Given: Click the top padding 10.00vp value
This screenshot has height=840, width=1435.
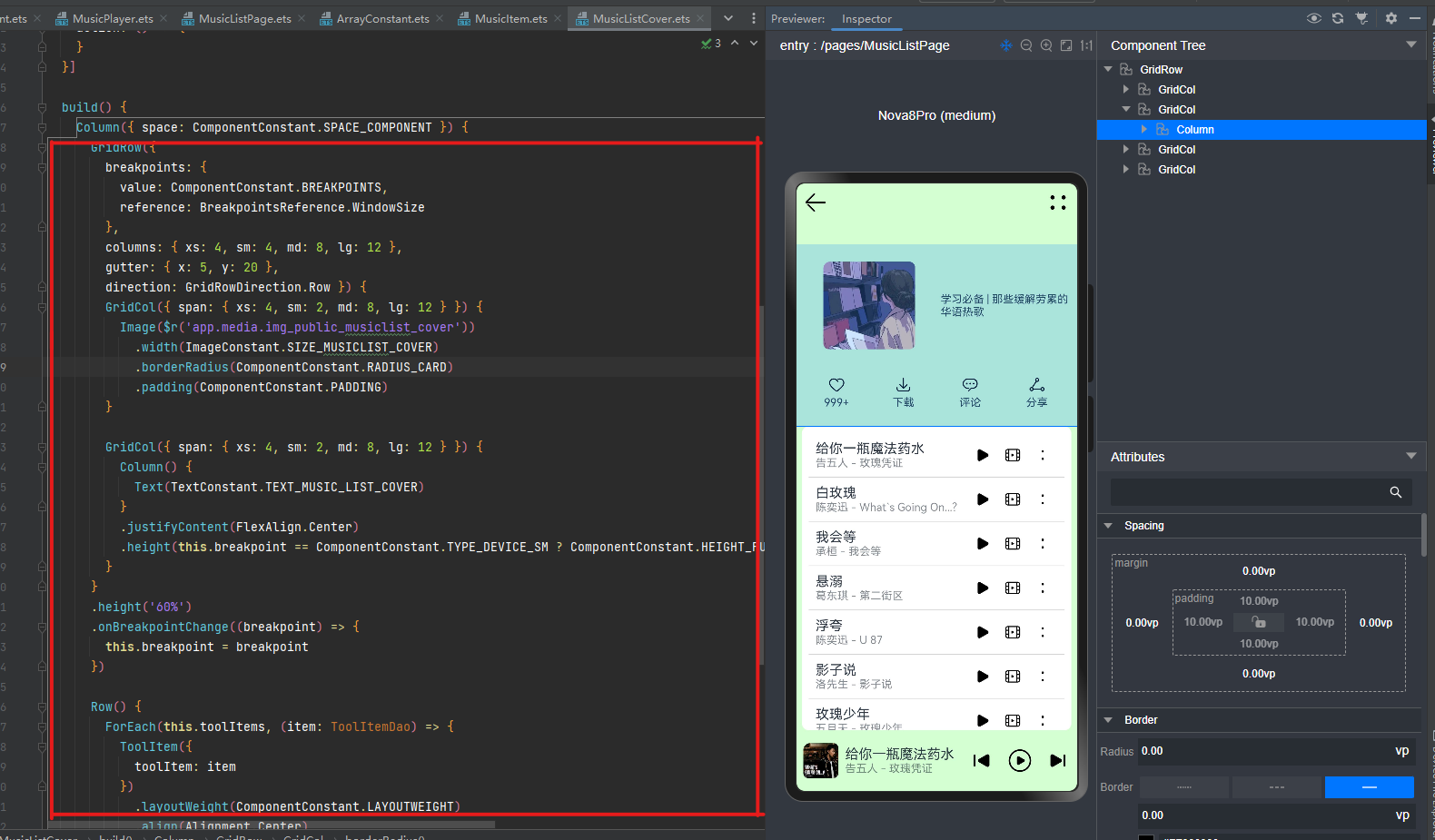Looking at the screenshot, I should pyautogui.click(x=1259, y=601).
